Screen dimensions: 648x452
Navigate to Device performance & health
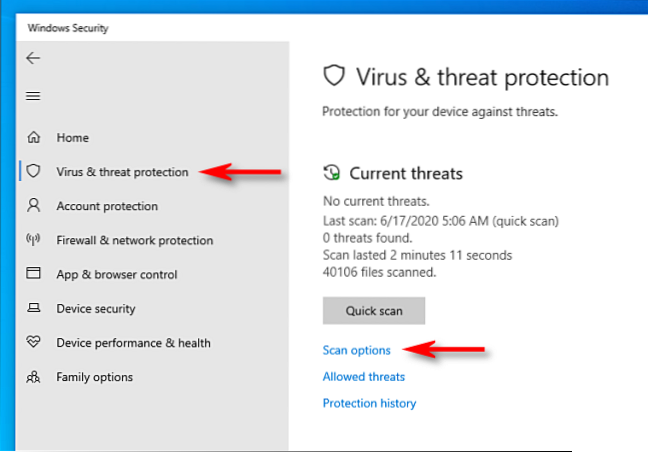(133, 343)
